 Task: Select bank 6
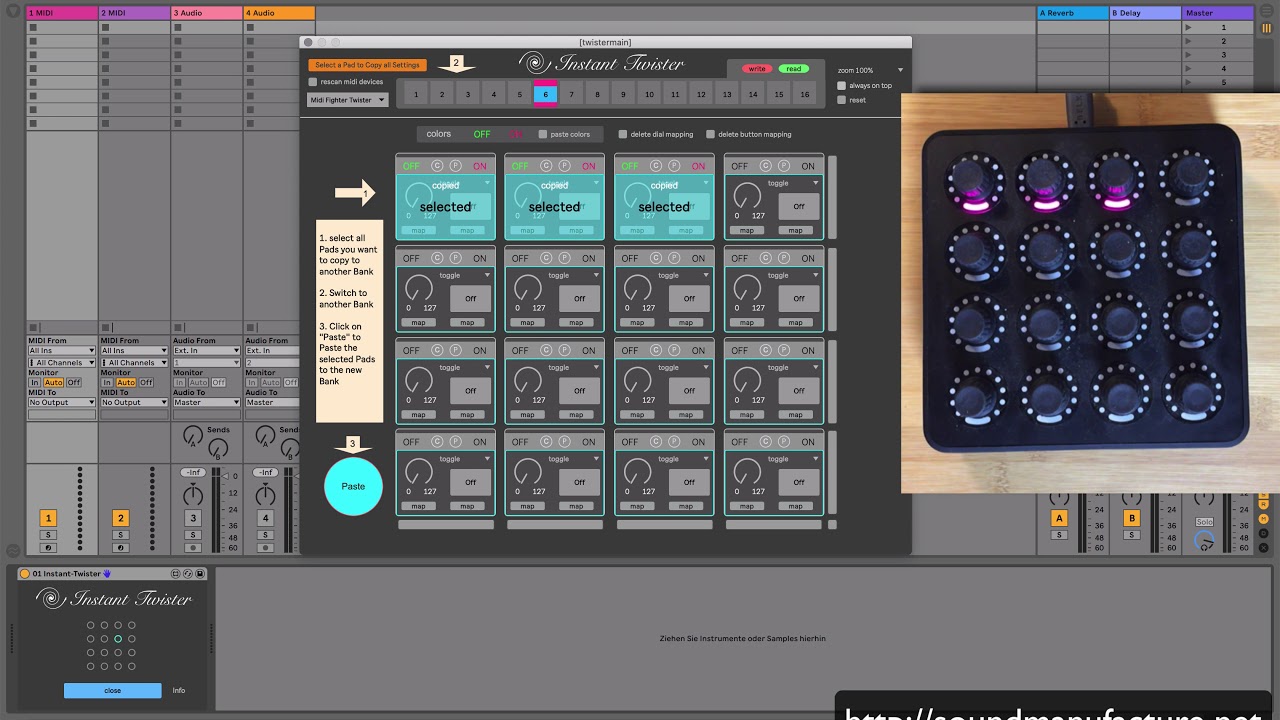pos(545,94)
